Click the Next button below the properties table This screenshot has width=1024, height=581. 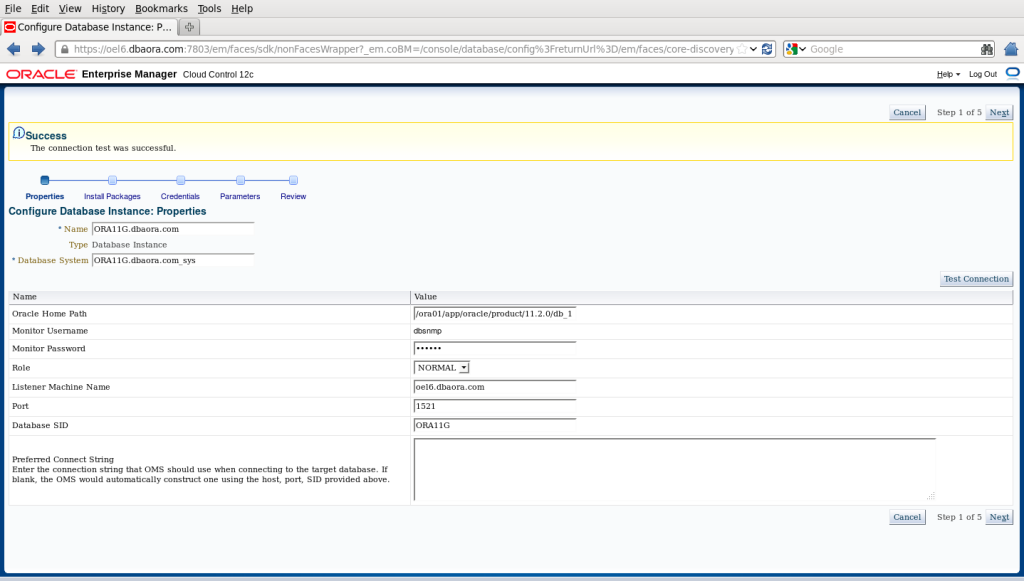pos(999,517)
